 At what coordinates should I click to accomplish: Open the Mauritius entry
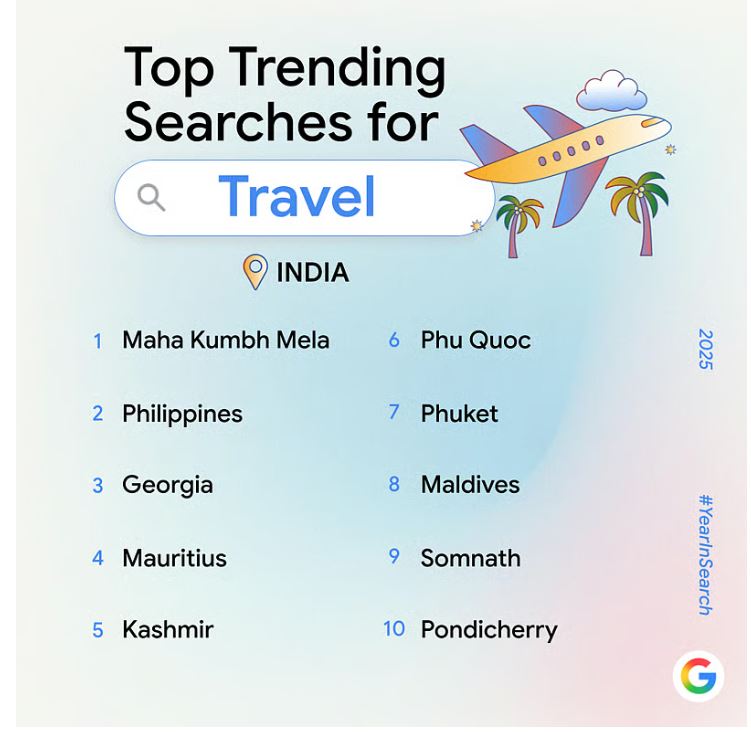coord(174,558)
